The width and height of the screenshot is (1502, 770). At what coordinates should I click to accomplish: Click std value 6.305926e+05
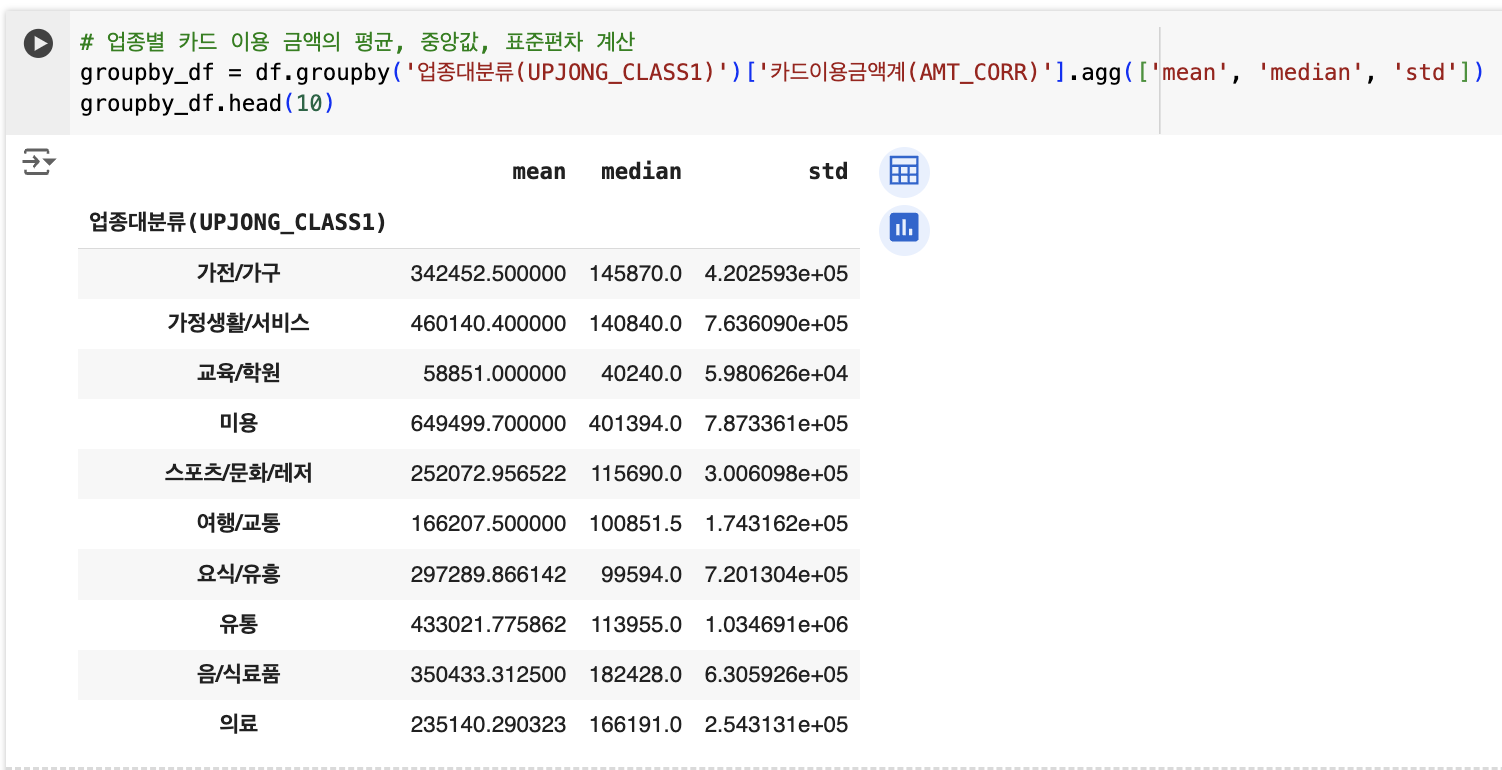(x=776, y=674)
